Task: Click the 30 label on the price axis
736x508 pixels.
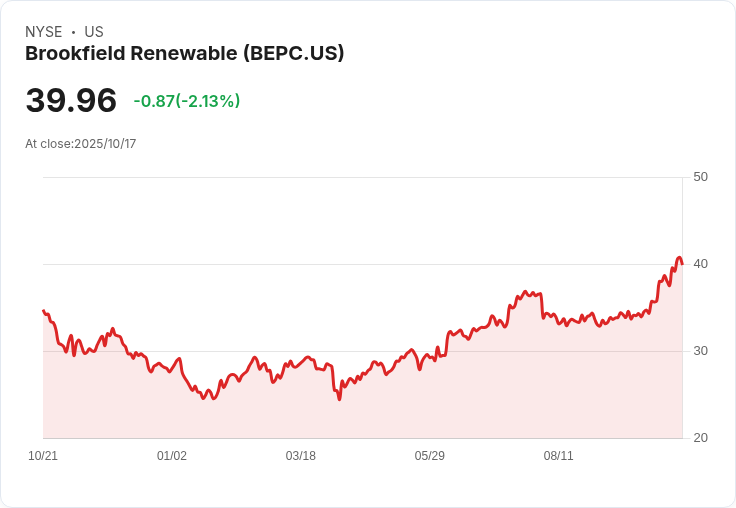Action: click(700, 351)
